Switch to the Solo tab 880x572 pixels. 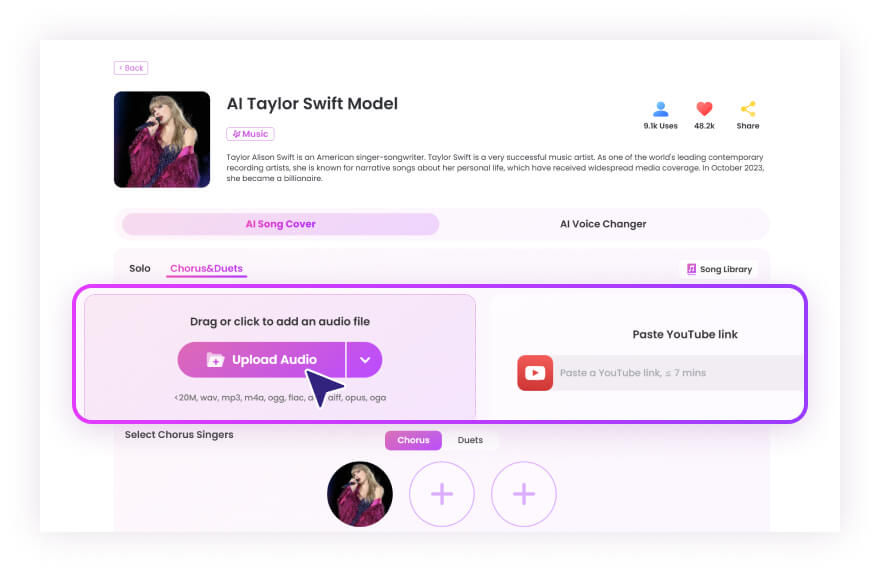coord(140,269)
